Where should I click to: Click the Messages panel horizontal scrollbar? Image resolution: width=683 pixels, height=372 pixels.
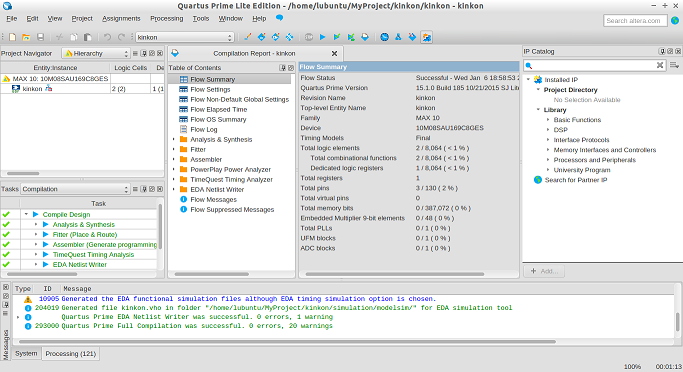coord(287,342)
